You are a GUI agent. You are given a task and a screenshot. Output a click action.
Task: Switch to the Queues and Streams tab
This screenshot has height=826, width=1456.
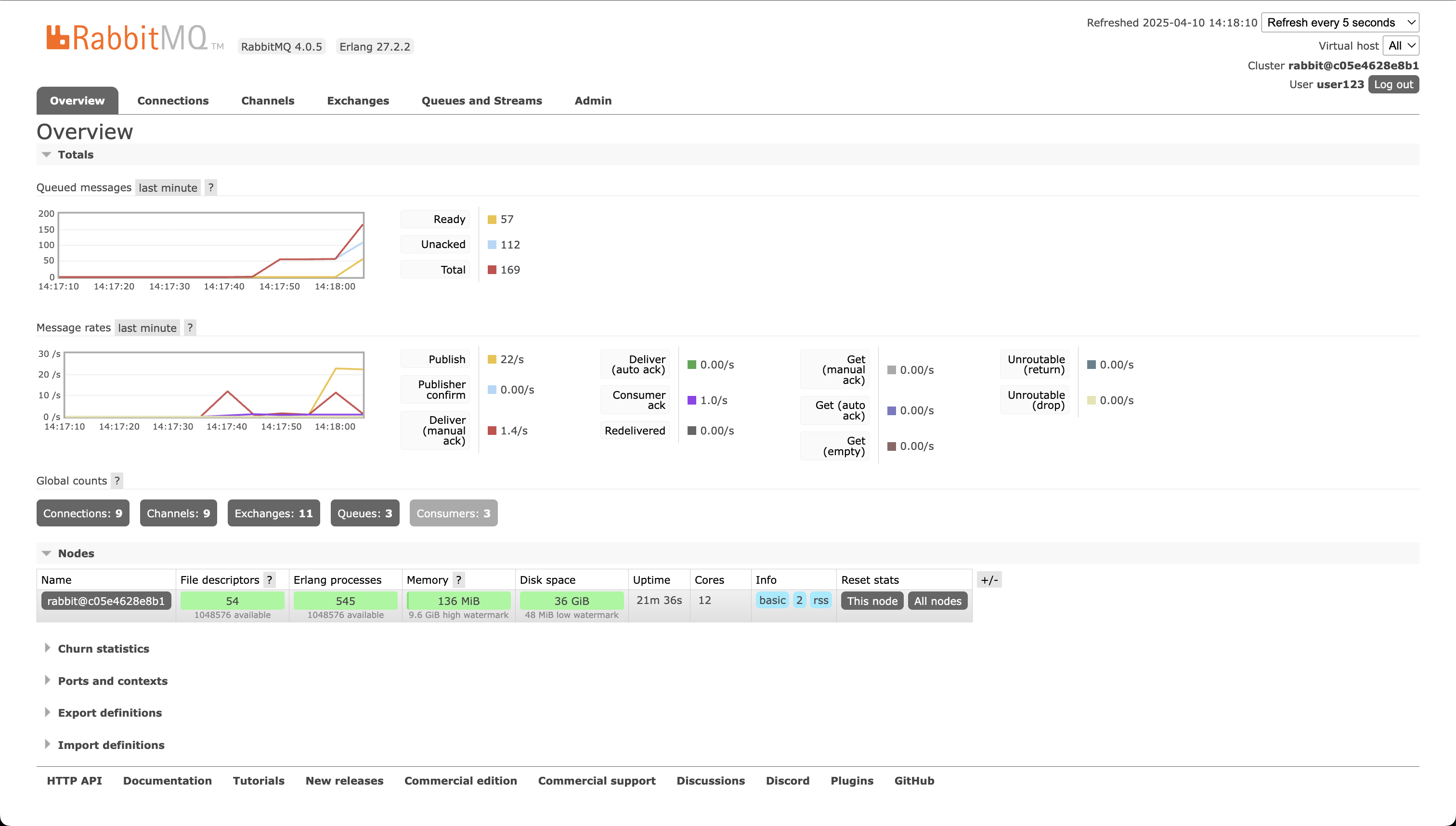coord(481,100)
